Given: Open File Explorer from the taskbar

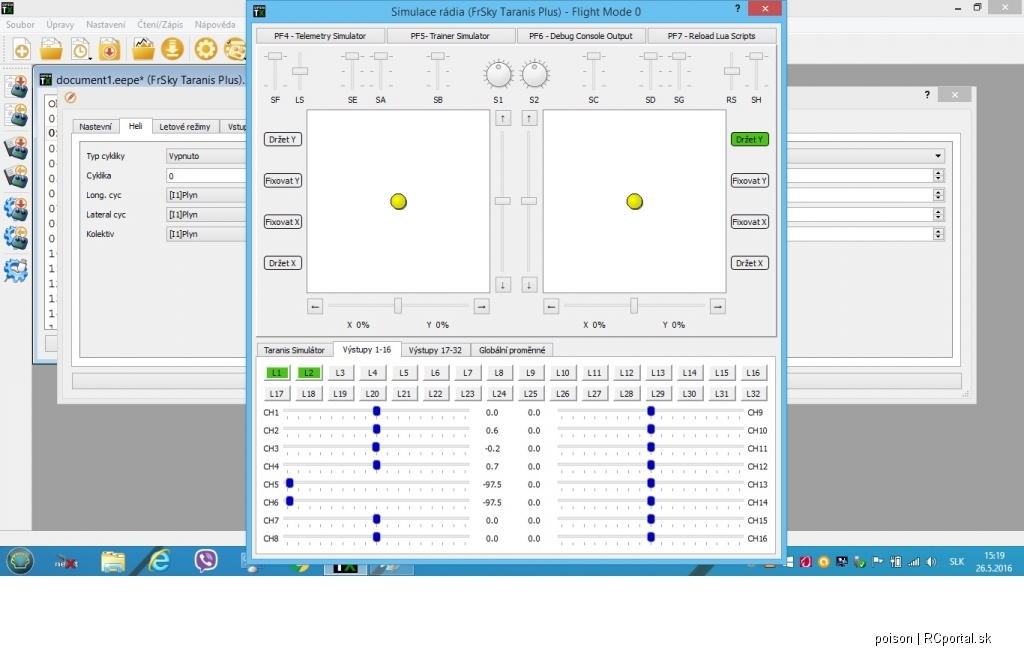Looking at the screenshot, I should click(112, 560).
